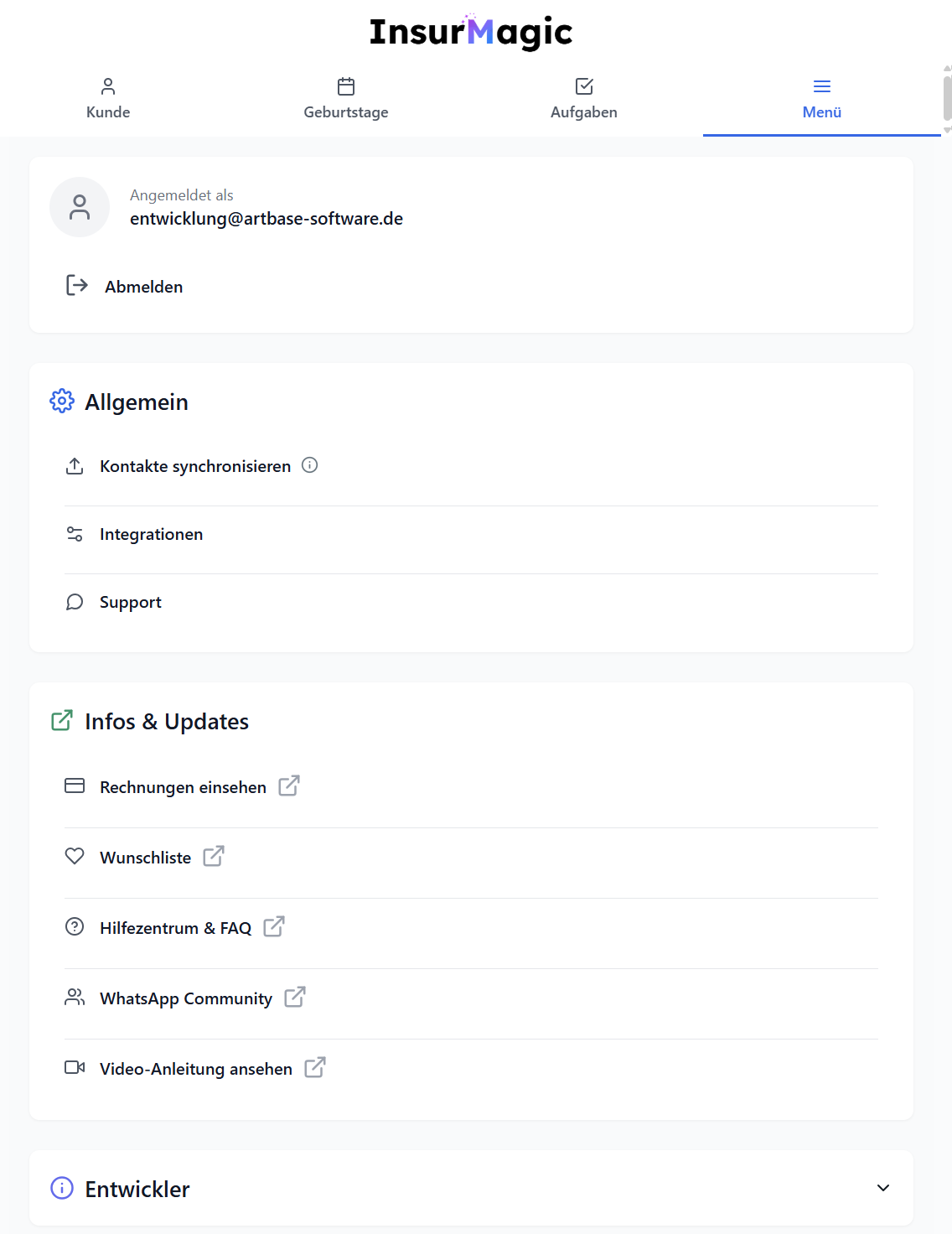Viewport: 952px width, 1234px height.
Task: Select the Menü tab
Action: tap(822, 99)
